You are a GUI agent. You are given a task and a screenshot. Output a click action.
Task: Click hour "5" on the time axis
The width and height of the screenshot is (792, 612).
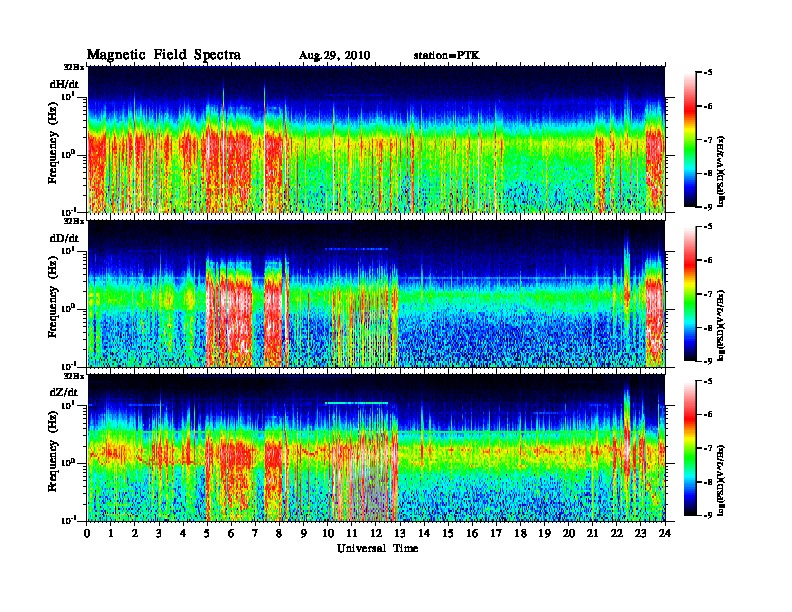tap(207, 533)
